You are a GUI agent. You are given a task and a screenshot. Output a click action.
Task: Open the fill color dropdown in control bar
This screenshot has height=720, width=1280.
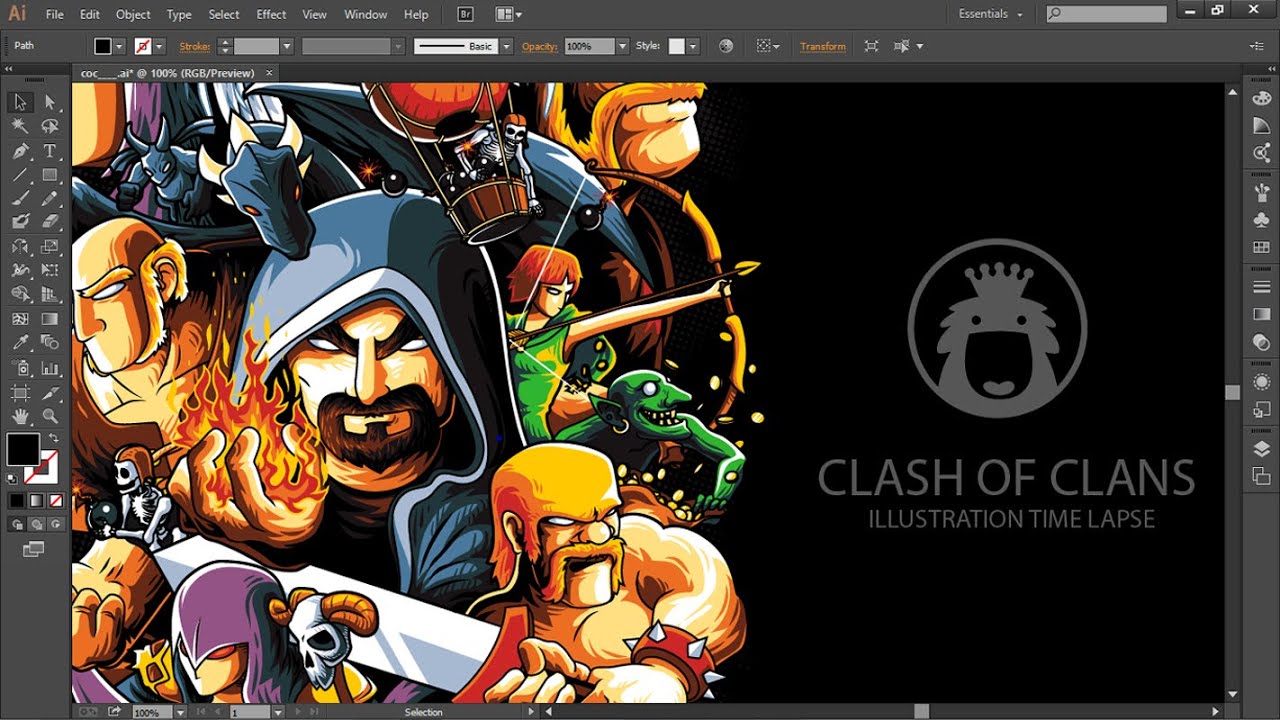click(120, 46)
